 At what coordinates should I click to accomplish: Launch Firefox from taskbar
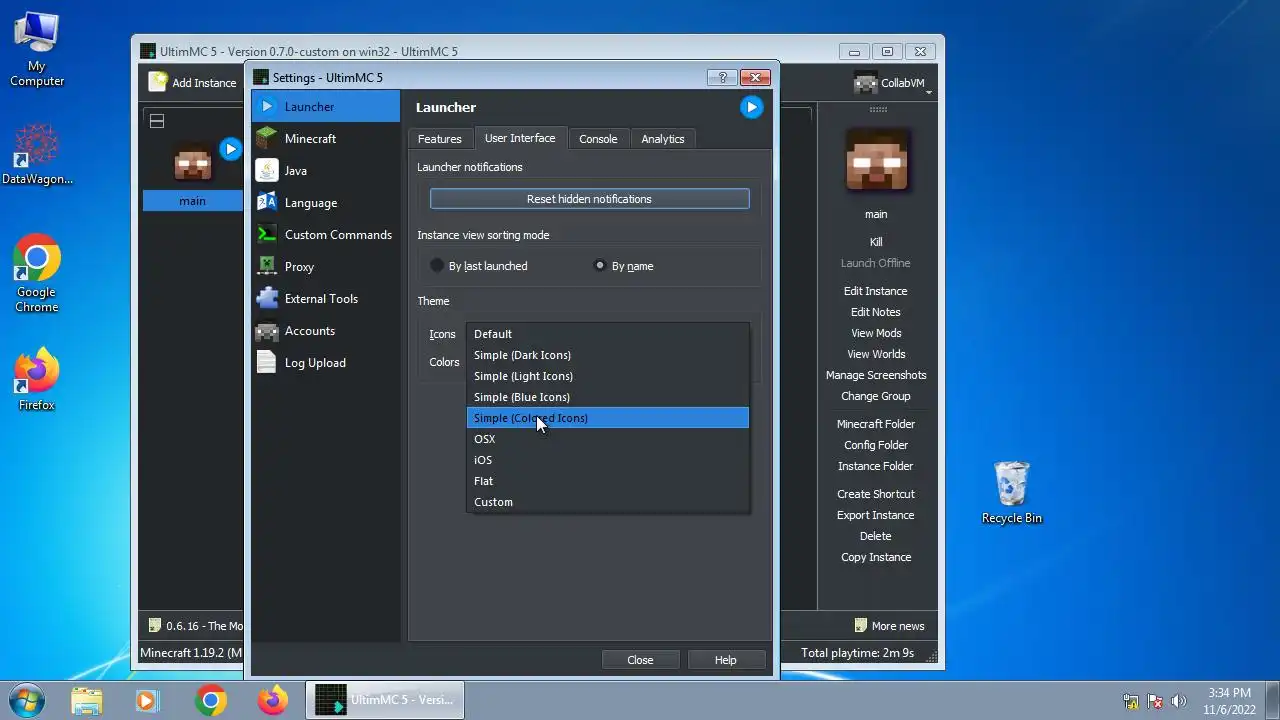pos(272,700)
